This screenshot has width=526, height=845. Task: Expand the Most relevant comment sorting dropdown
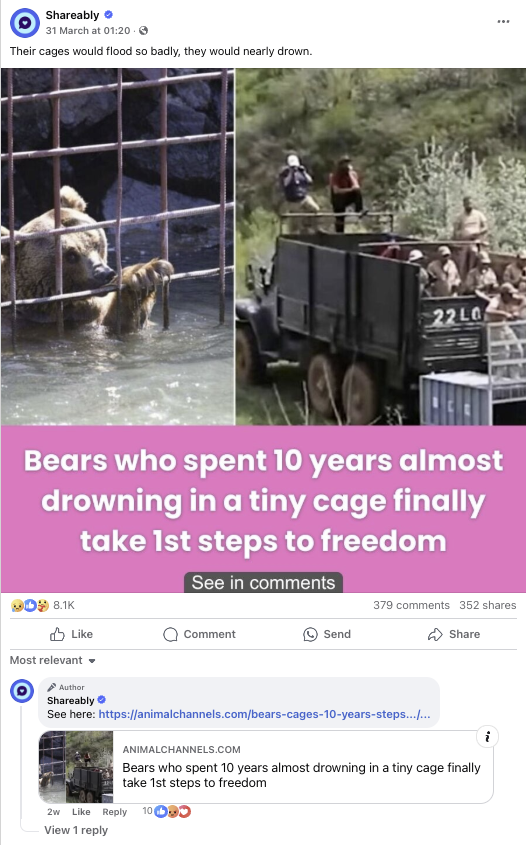click(x=53, y=660)
